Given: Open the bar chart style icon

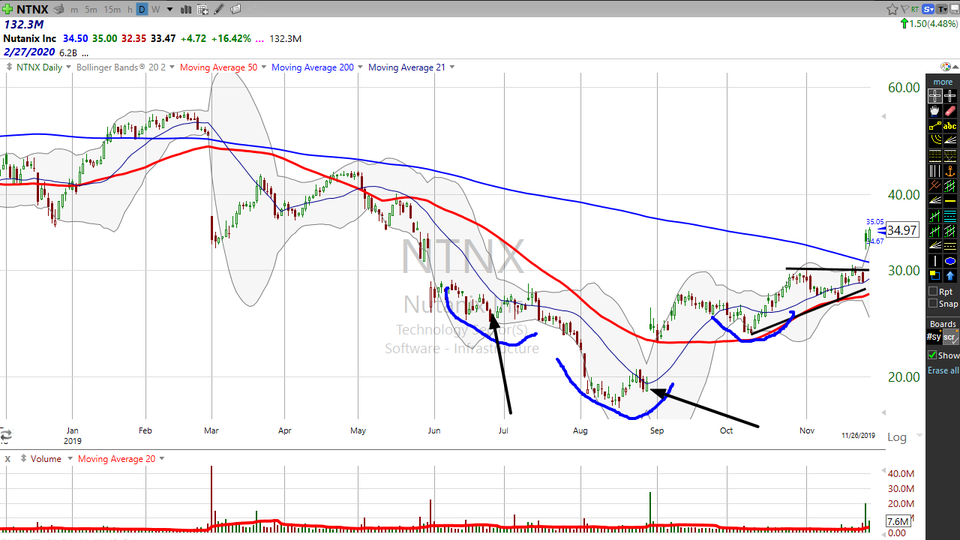Looking at the screenshot, I should pyautogui.click(x=186, y=9).
